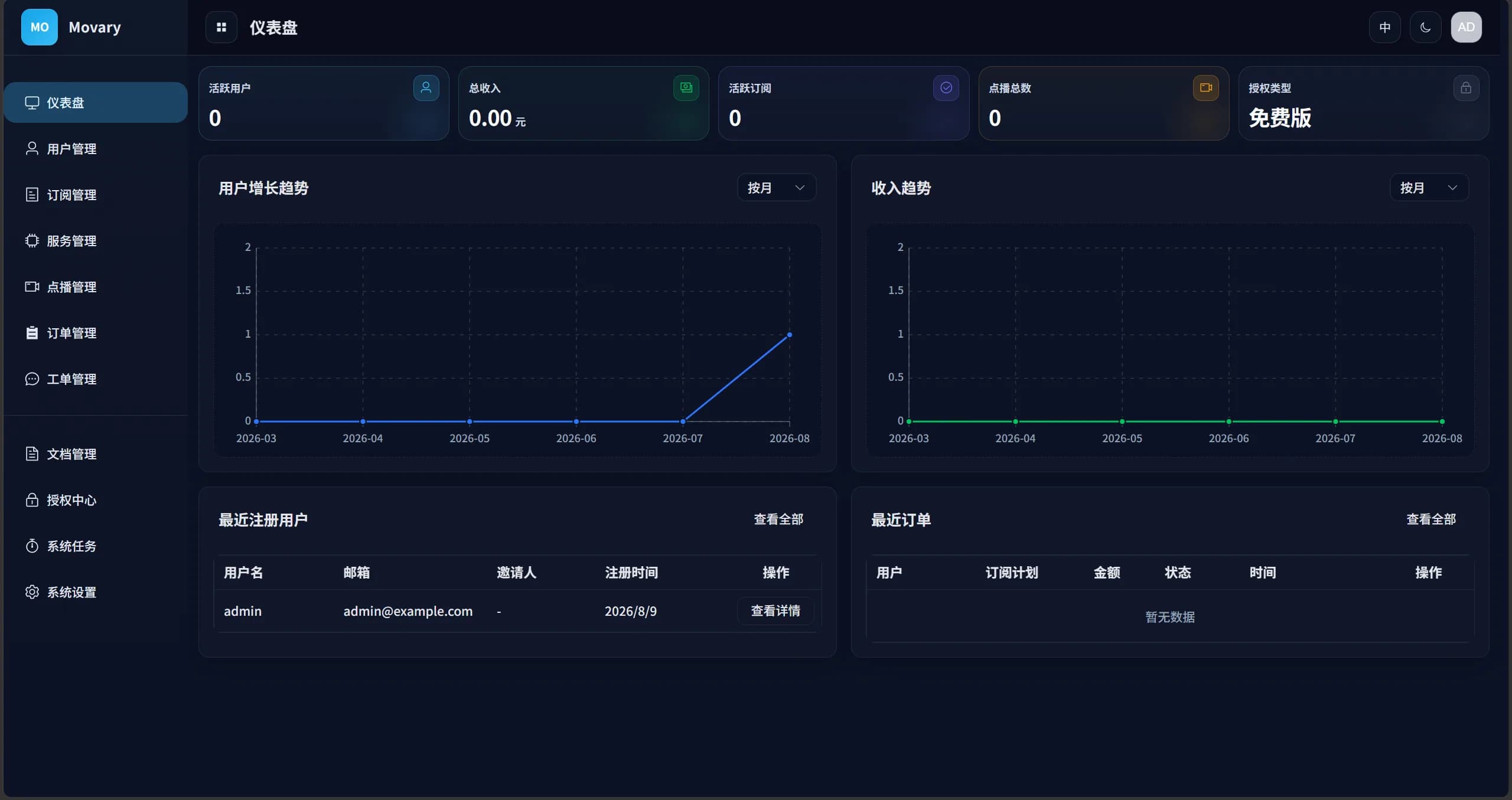This screenshot has height=800, width=1512.
Task: Click 查看详情 for the admin user
Action: 775,610
